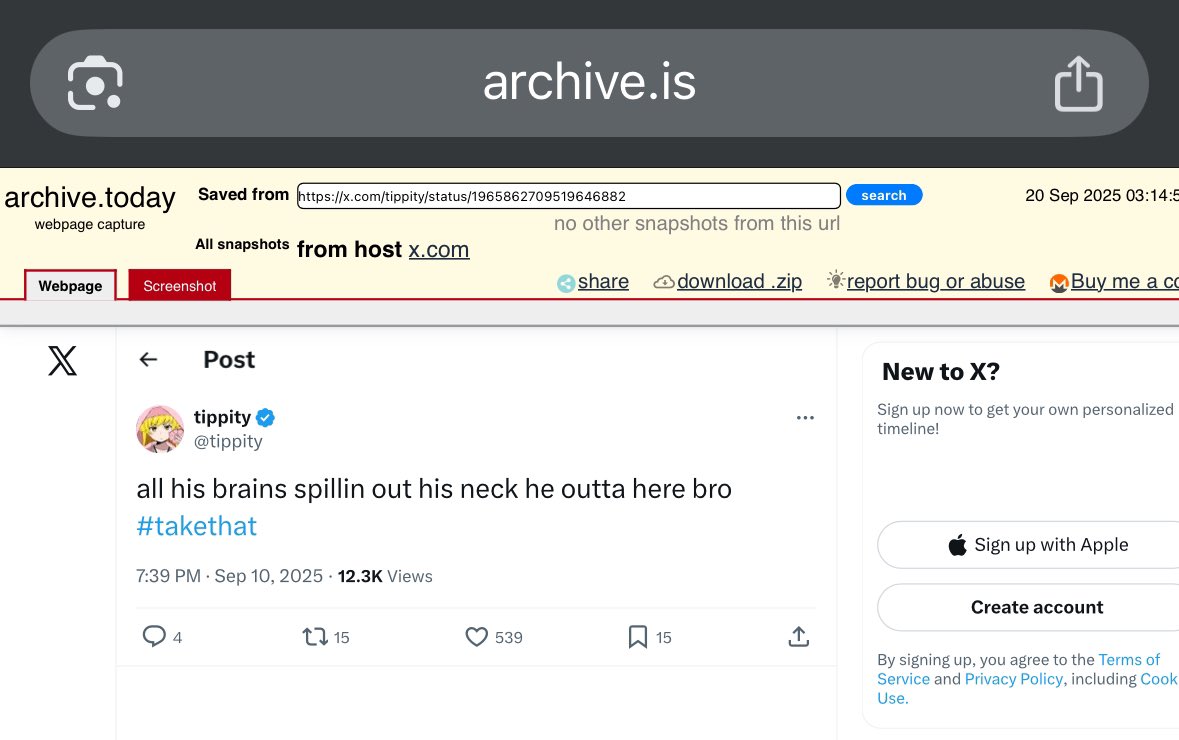Open report bug or abuse link
The height and width of the screenshot is (740, 1179).
tap(935, 281)
